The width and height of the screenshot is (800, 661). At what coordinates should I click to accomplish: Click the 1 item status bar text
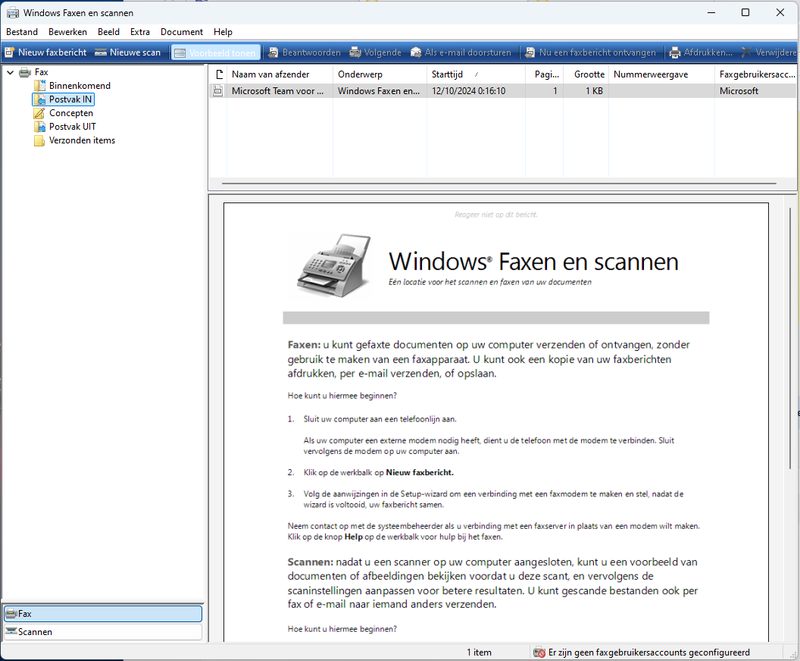click(479, 652)
